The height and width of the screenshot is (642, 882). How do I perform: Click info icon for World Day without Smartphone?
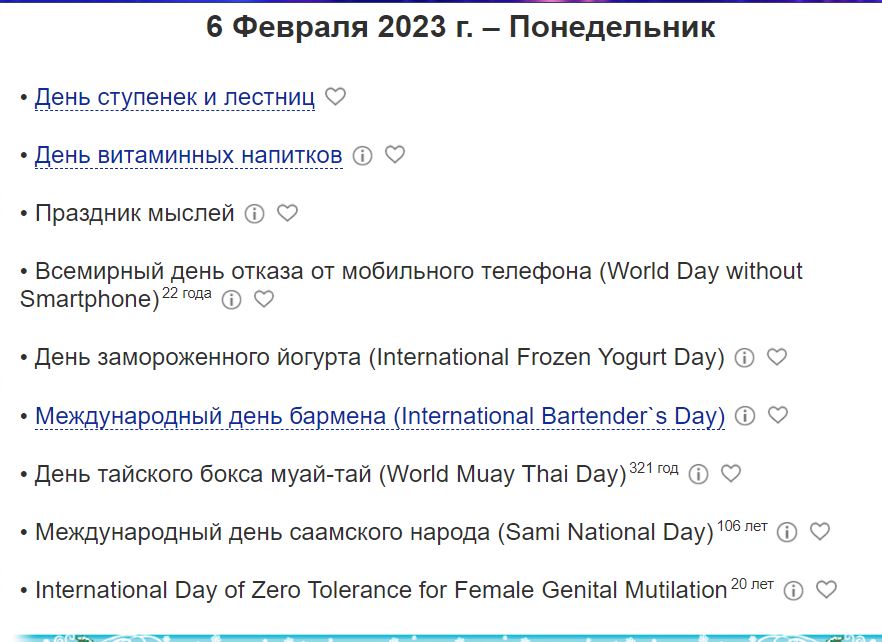231,300
